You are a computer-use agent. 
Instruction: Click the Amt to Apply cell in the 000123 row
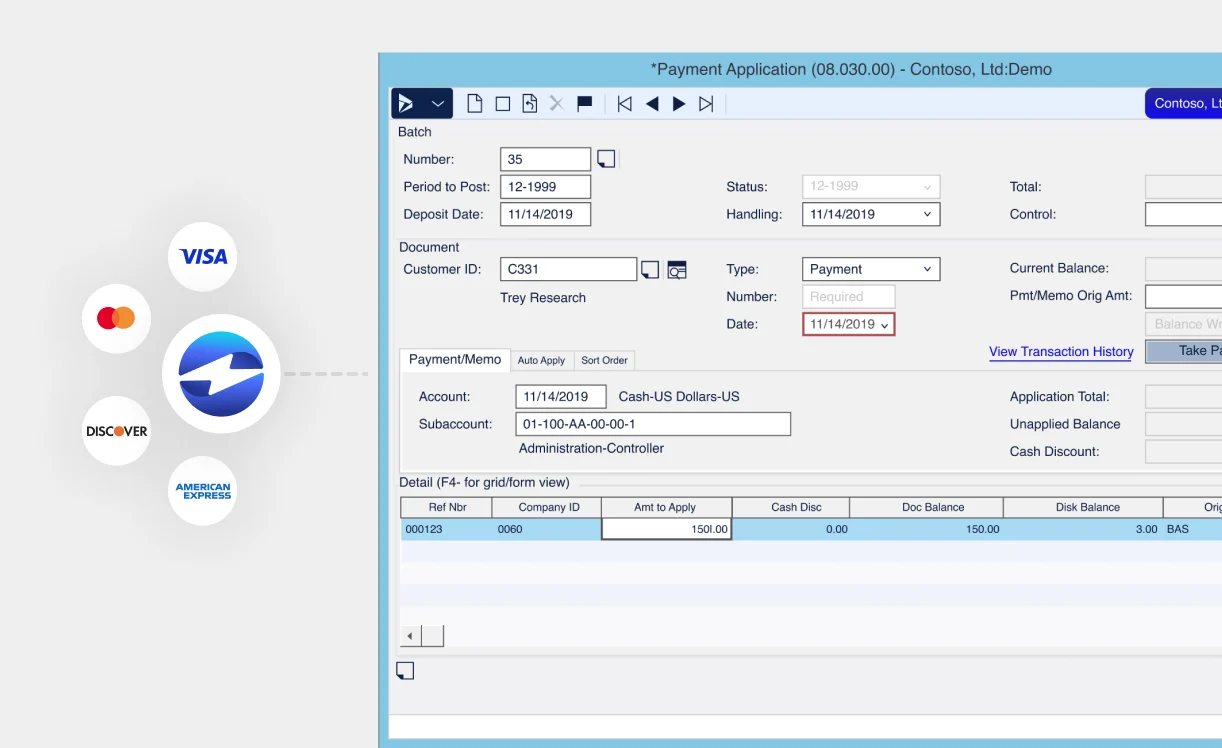pos(667,529)
